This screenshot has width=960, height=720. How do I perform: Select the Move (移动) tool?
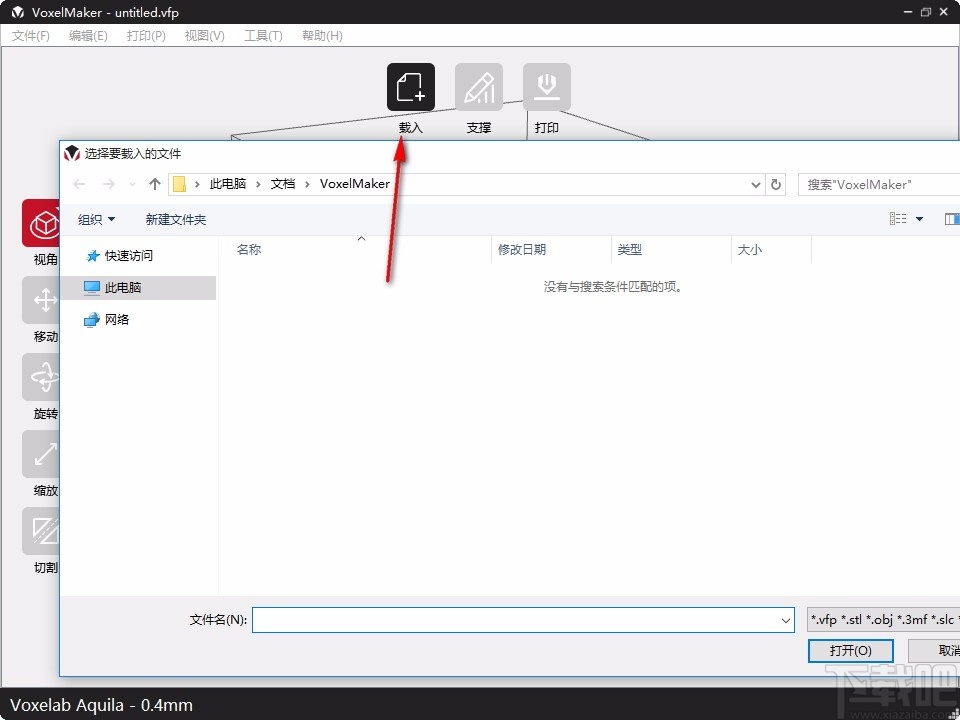tap(41, 300)
